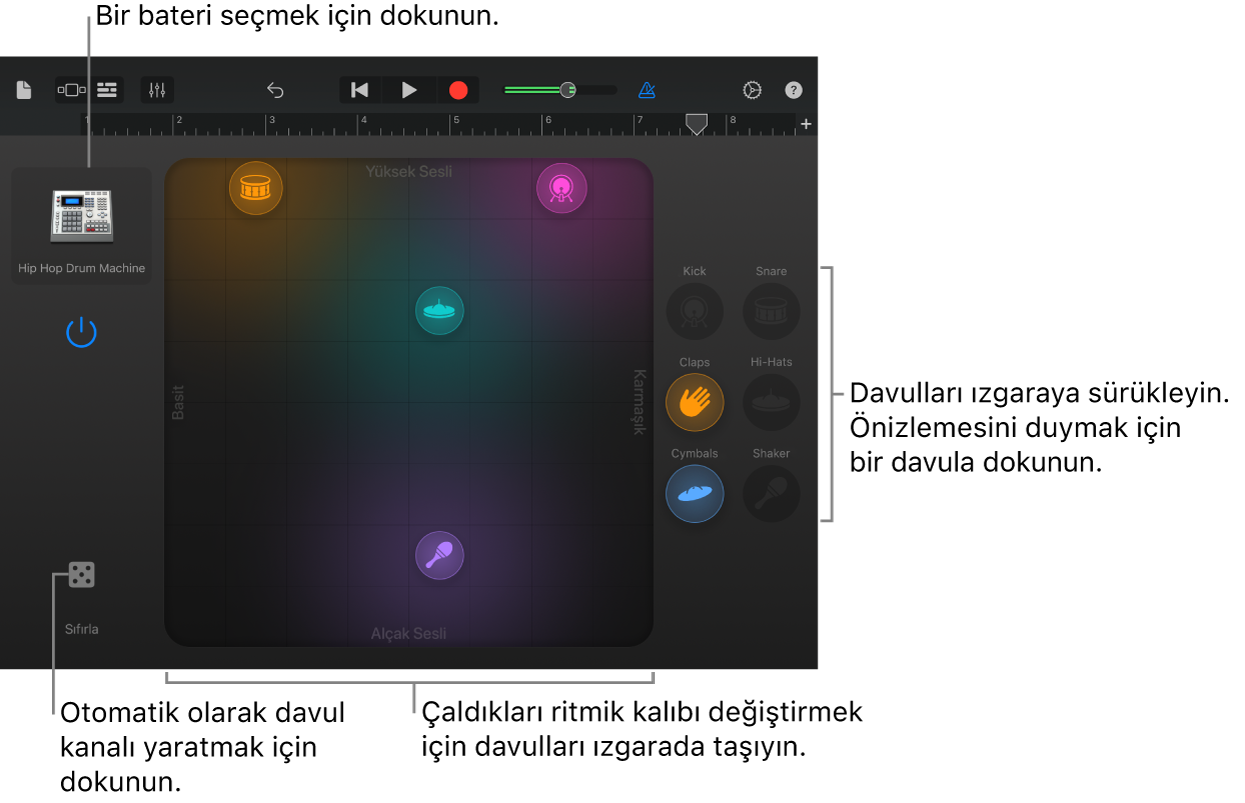This screenshot has height=803, width=1245.
Task: Adjust the green volume slider
Action: pos(566,89)
